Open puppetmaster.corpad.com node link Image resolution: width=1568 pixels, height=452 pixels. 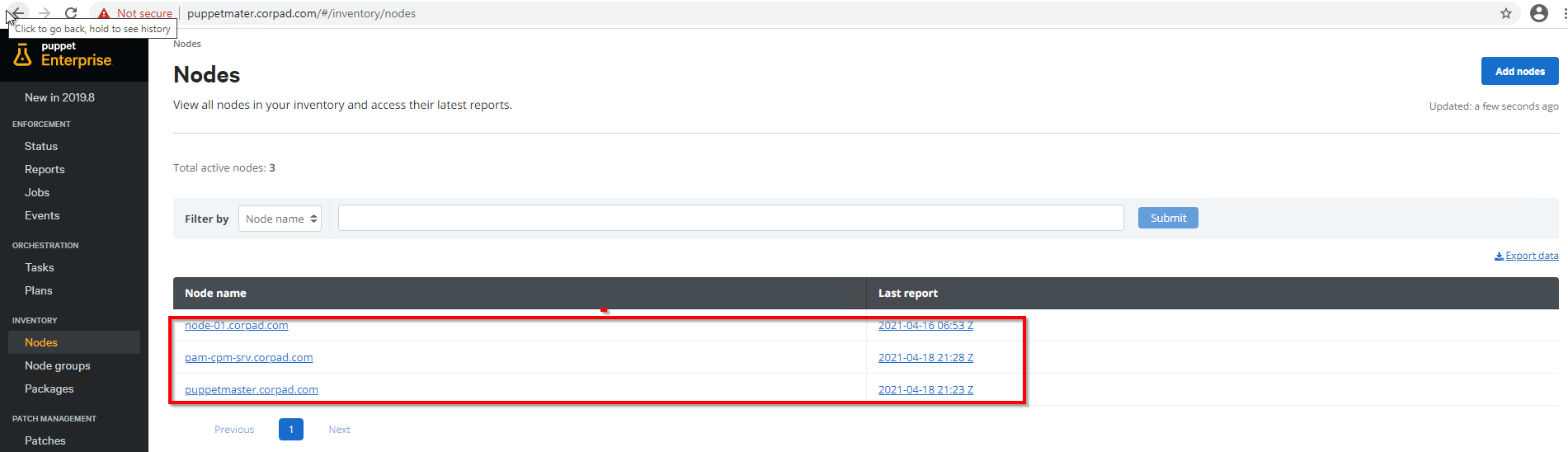(252, 389)
